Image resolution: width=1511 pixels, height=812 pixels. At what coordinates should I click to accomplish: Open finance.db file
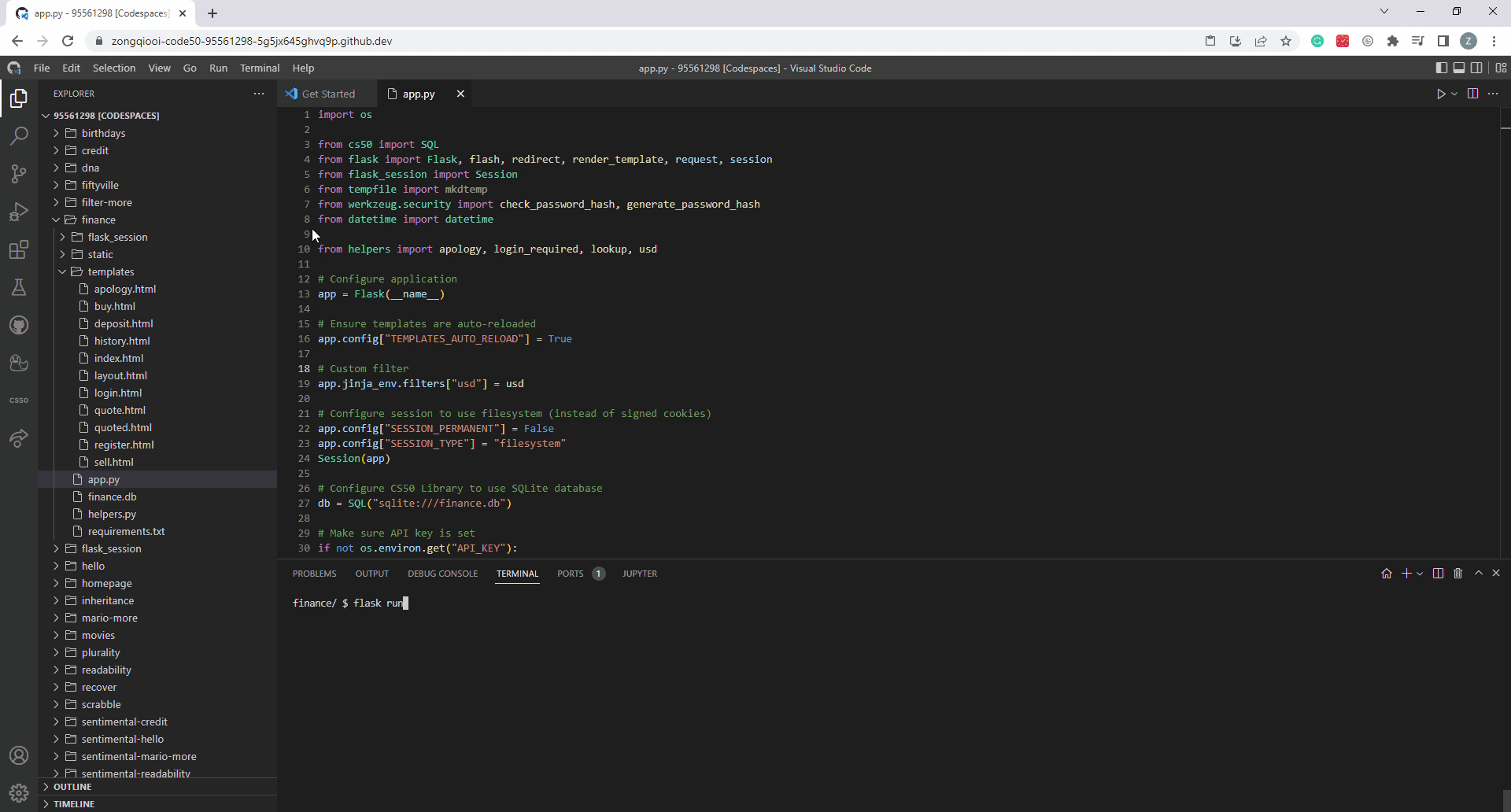(112, 496)
